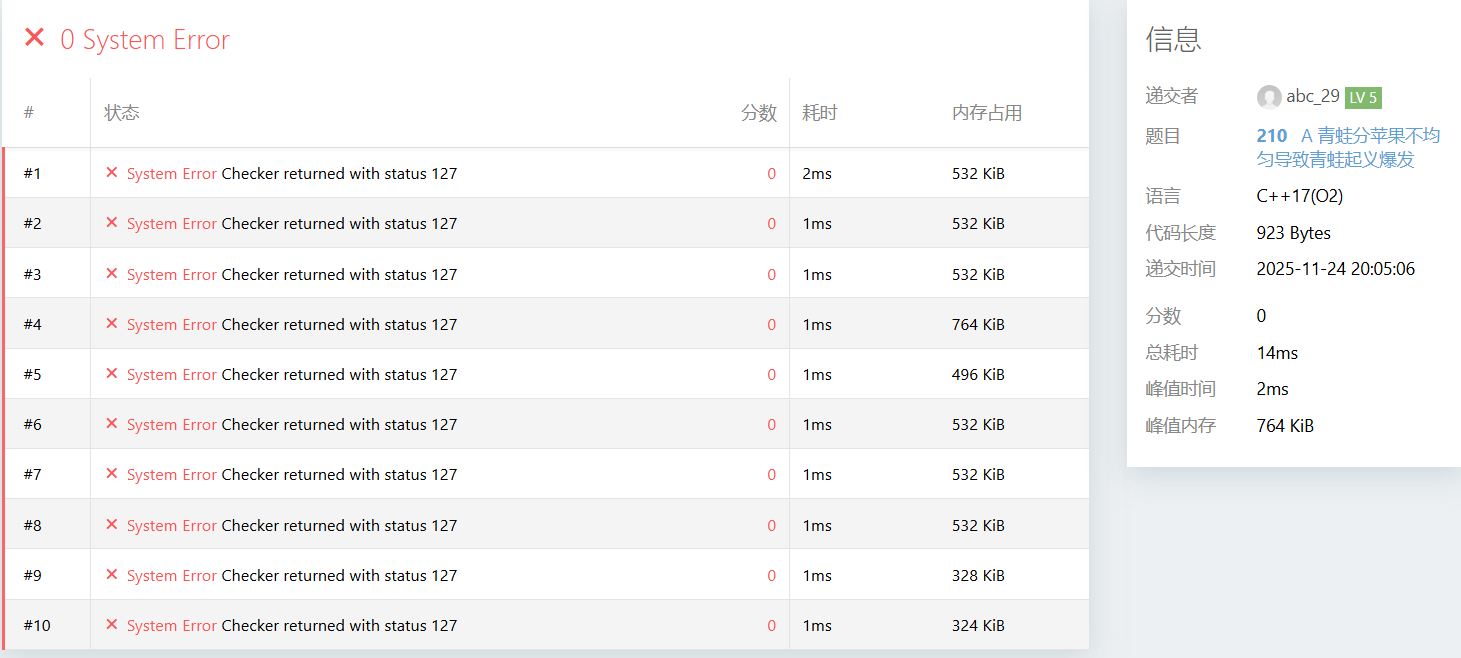Click the 分数 column header
The image size is (1461, 658).
(758, 113)
